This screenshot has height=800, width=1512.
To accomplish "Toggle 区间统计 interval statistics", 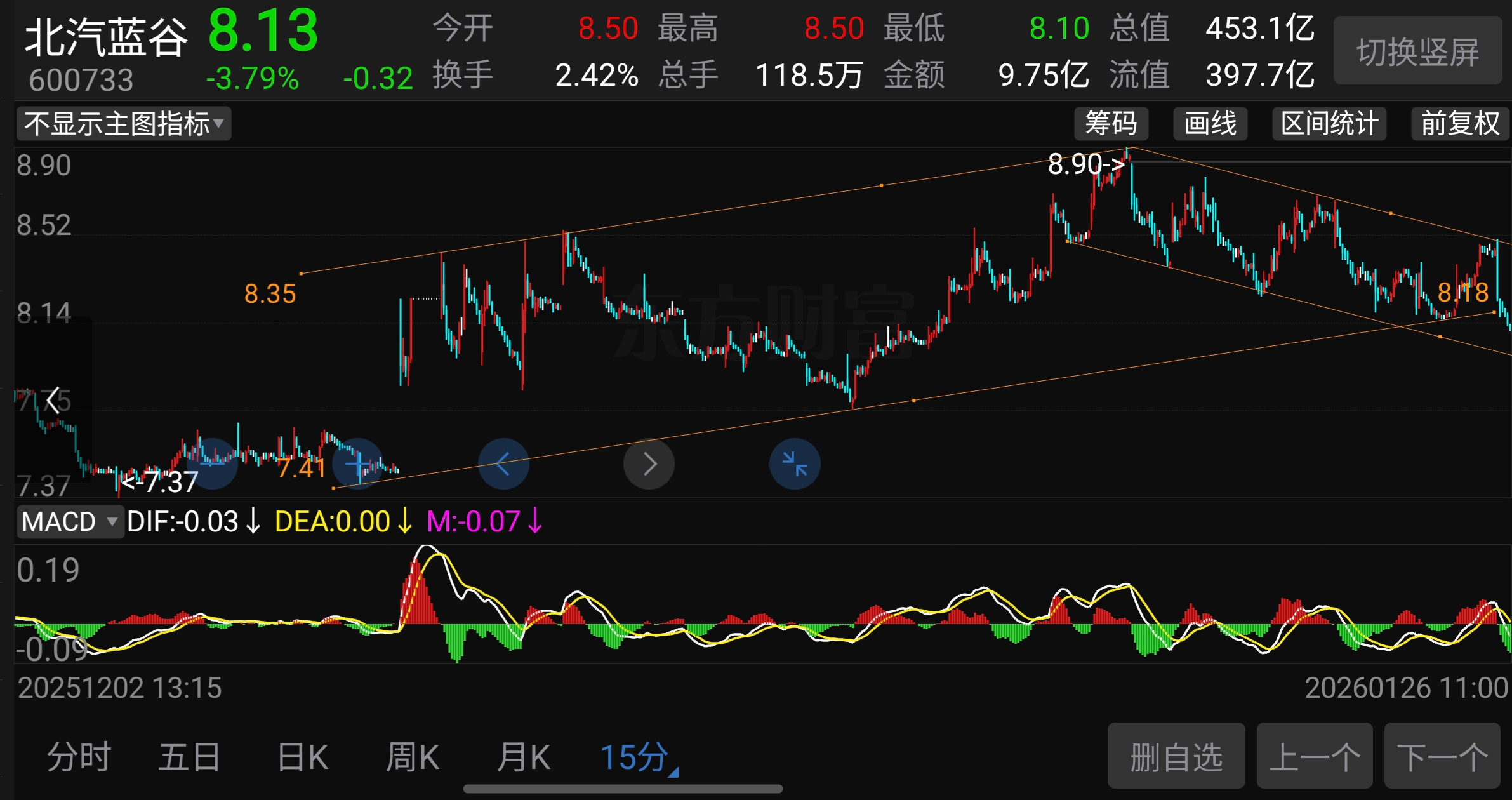I will (1329, 123).
